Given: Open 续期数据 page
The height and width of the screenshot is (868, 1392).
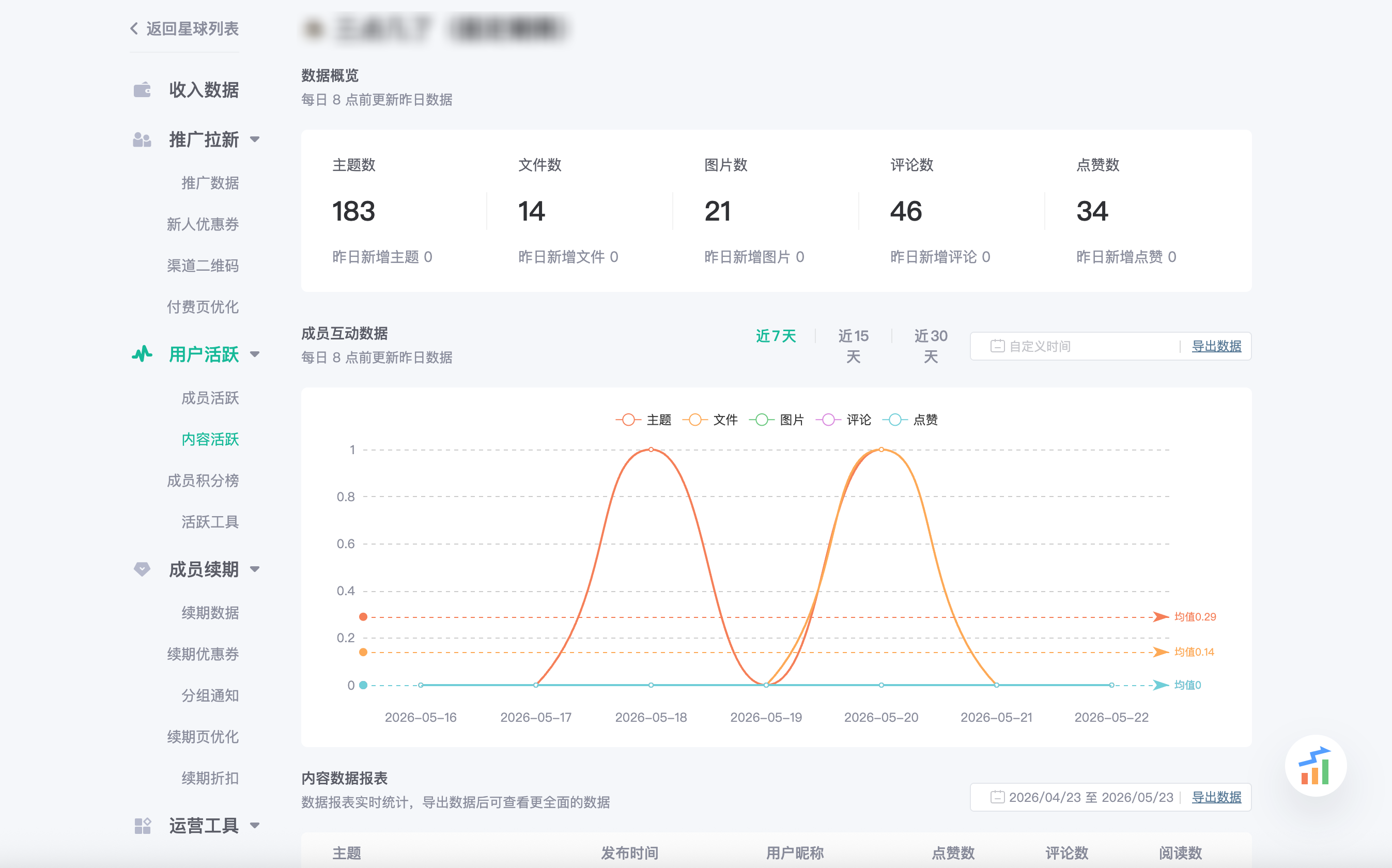Looking at the screenshot, I should coord(210,613).
